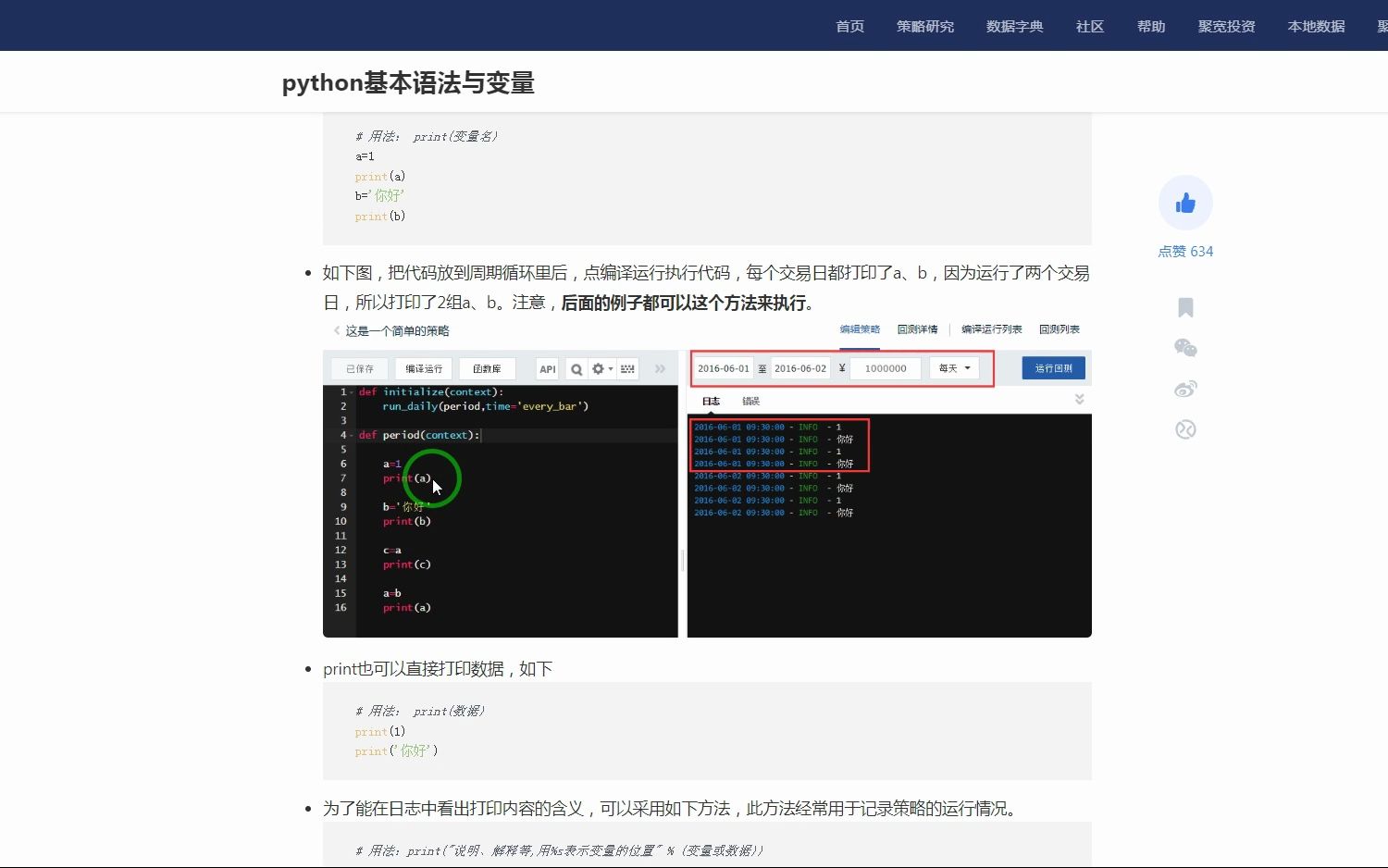
Task: Click code line print(c) in the editor
Action: coord(407,564)
